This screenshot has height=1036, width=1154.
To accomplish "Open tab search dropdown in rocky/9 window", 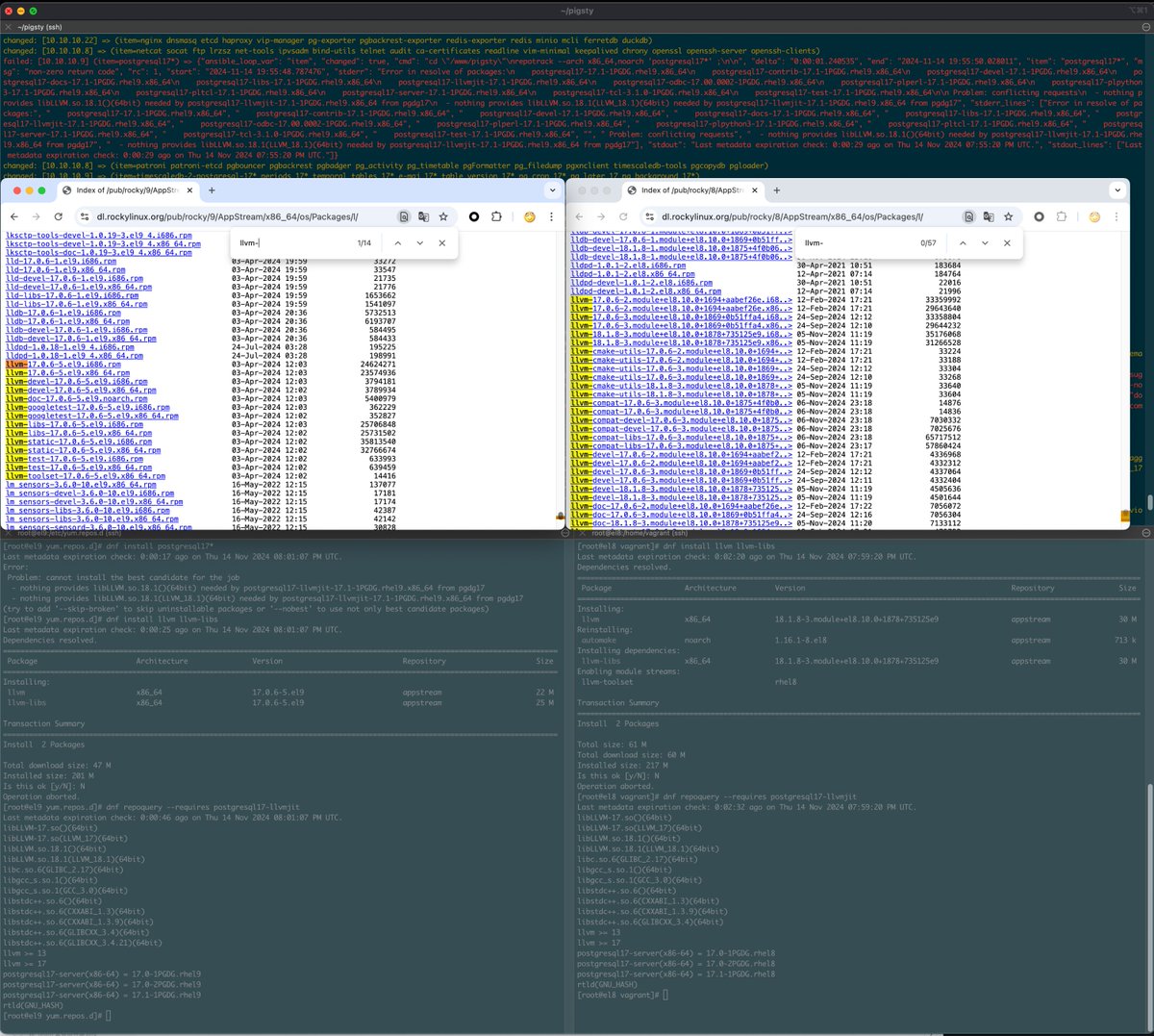I will pos(552,190).
